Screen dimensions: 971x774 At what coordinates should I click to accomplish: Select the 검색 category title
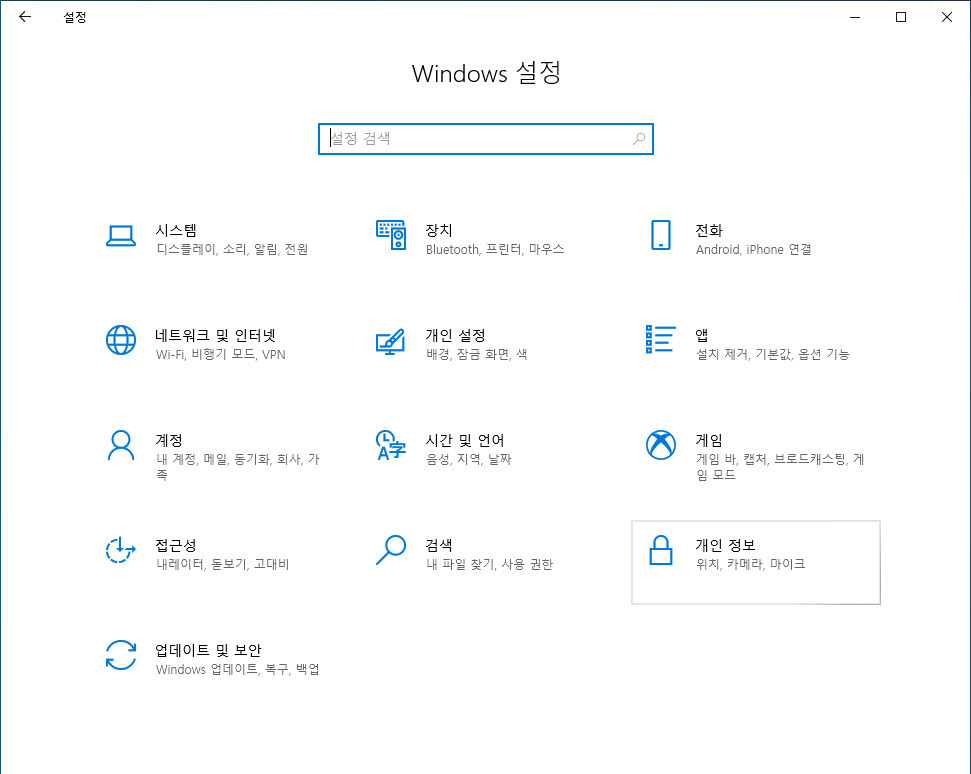(439, 546)
